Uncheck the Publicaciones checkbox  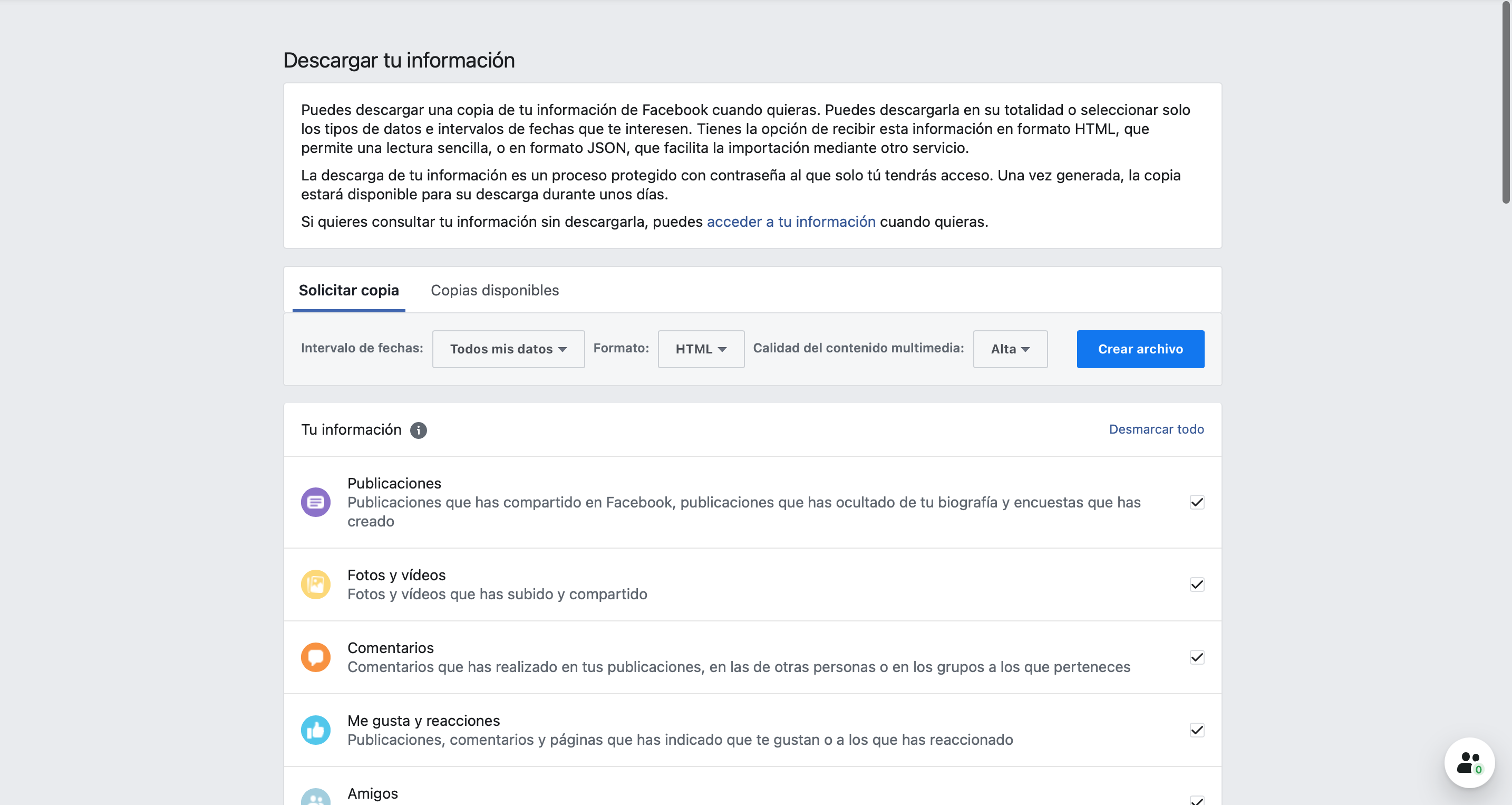tap(1197, 502)
